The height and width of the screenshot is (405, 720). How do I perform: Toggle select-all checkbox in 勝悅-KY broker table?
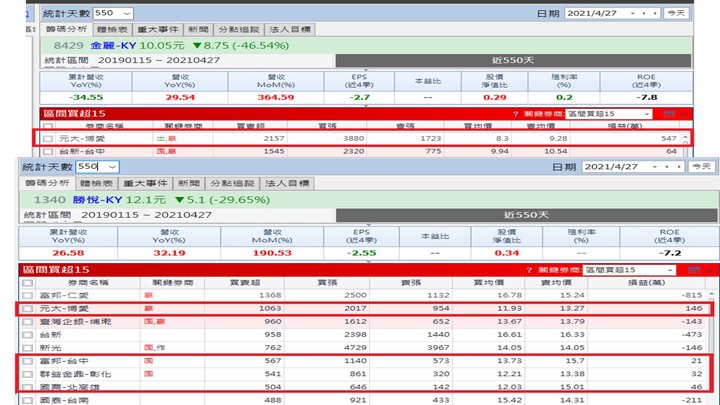(x=27, y=283)
